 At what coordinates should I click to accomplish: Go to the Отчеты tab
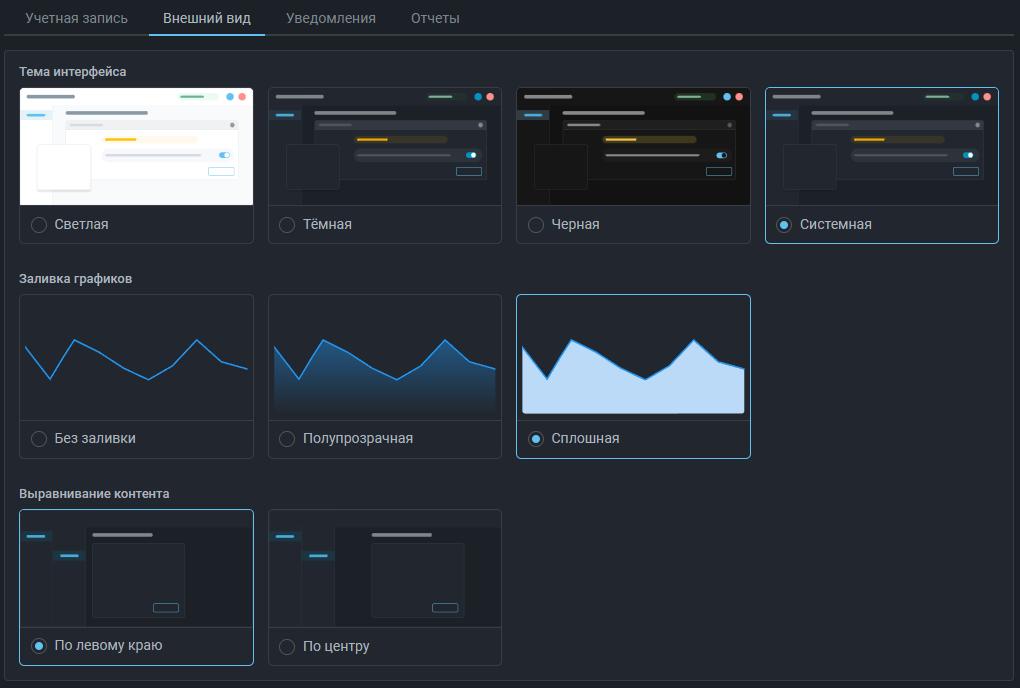point(435,18)
